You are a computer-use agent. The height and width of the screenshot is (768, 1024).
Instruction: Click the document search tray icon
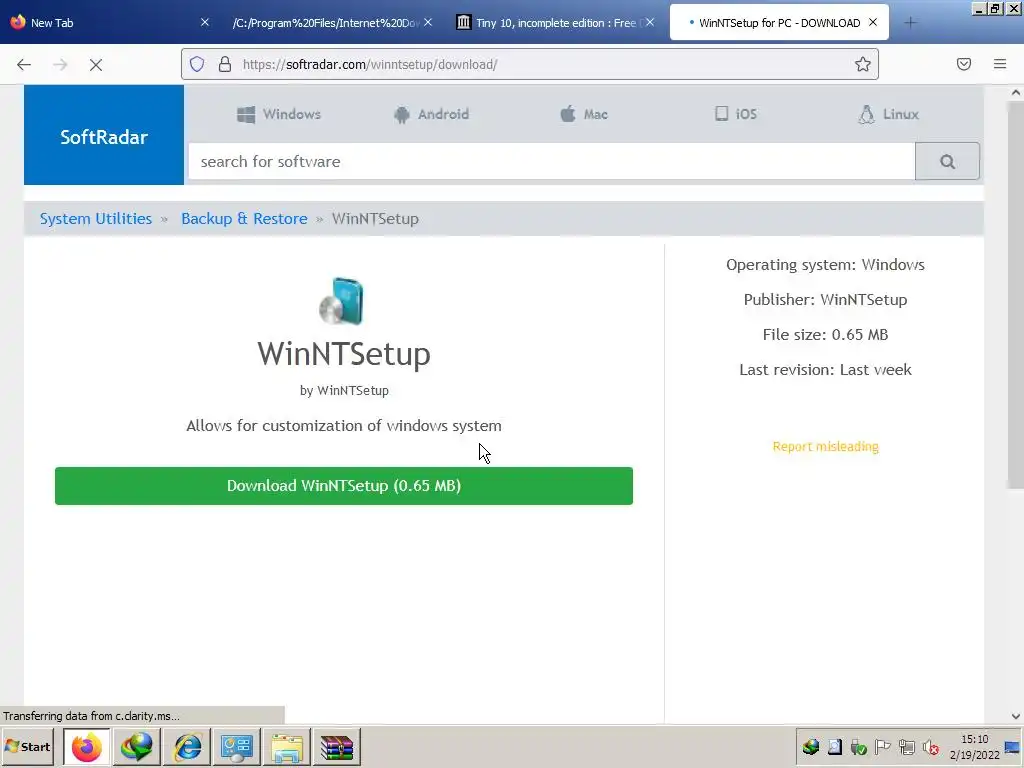[835, 747]
